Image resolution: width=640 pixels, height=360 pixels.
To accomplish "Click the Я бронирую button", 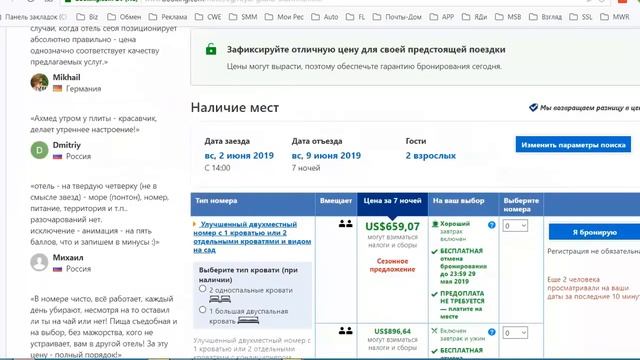I will (x=594, y=232).
